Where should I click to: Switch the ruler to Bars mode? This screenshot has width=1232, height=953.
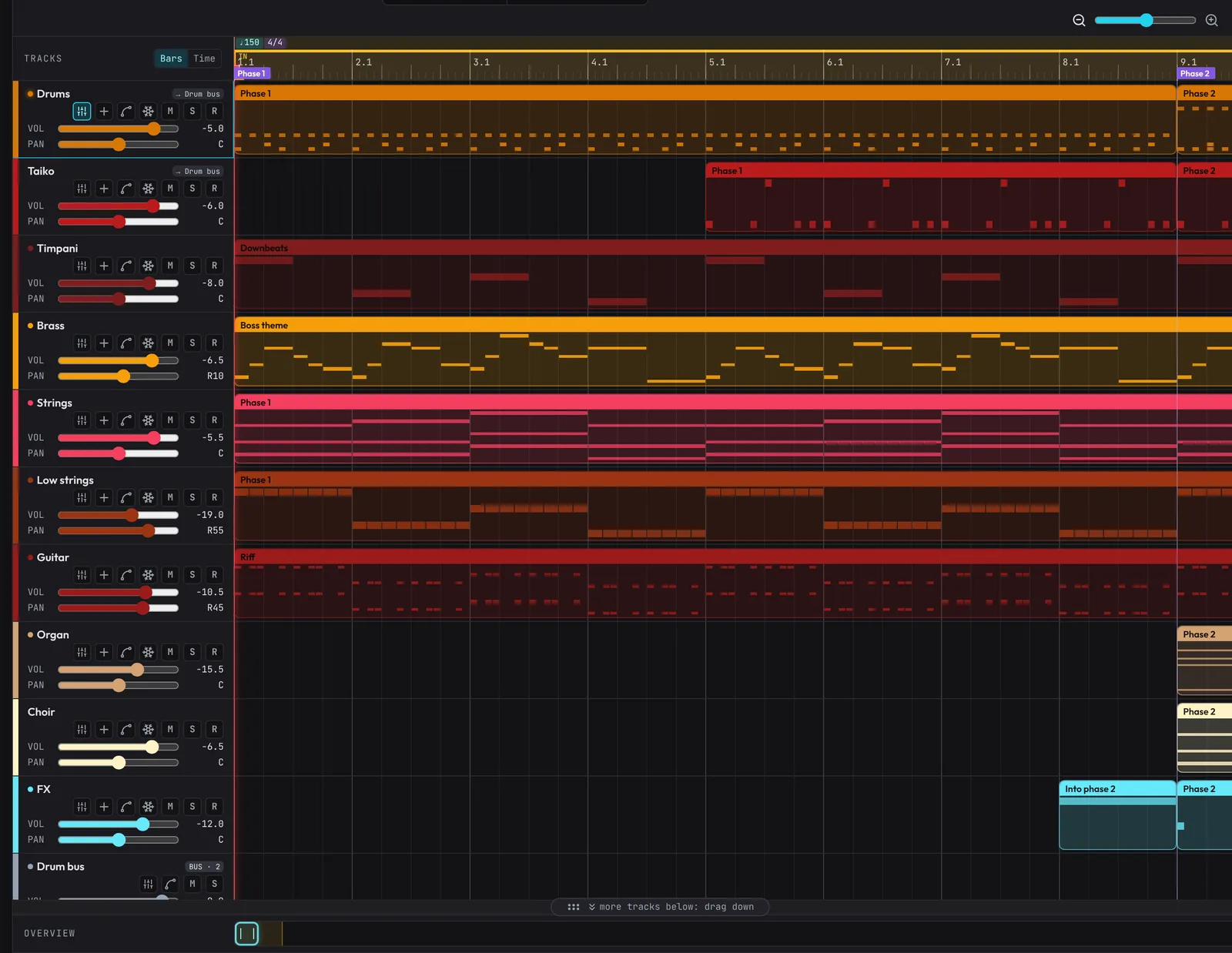coord(171,59)
